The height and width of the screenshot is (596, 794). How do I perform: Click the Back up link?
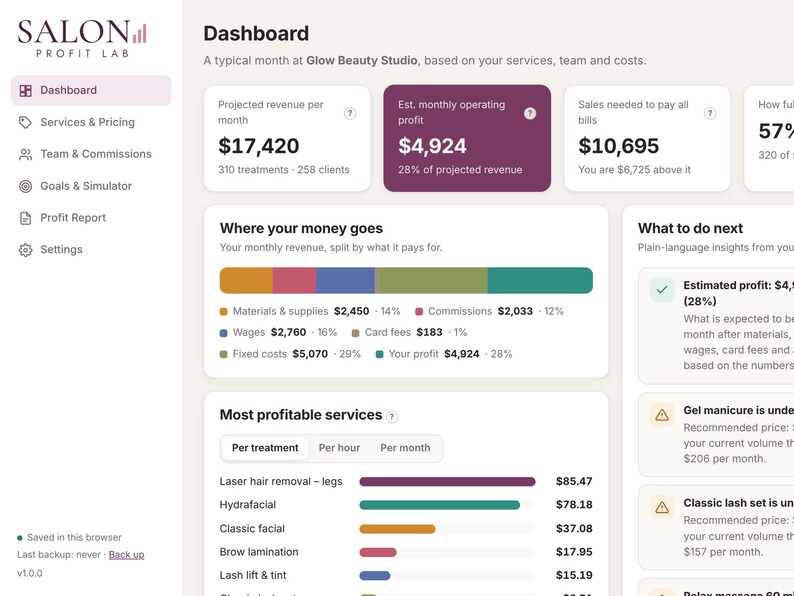point(127,555)
